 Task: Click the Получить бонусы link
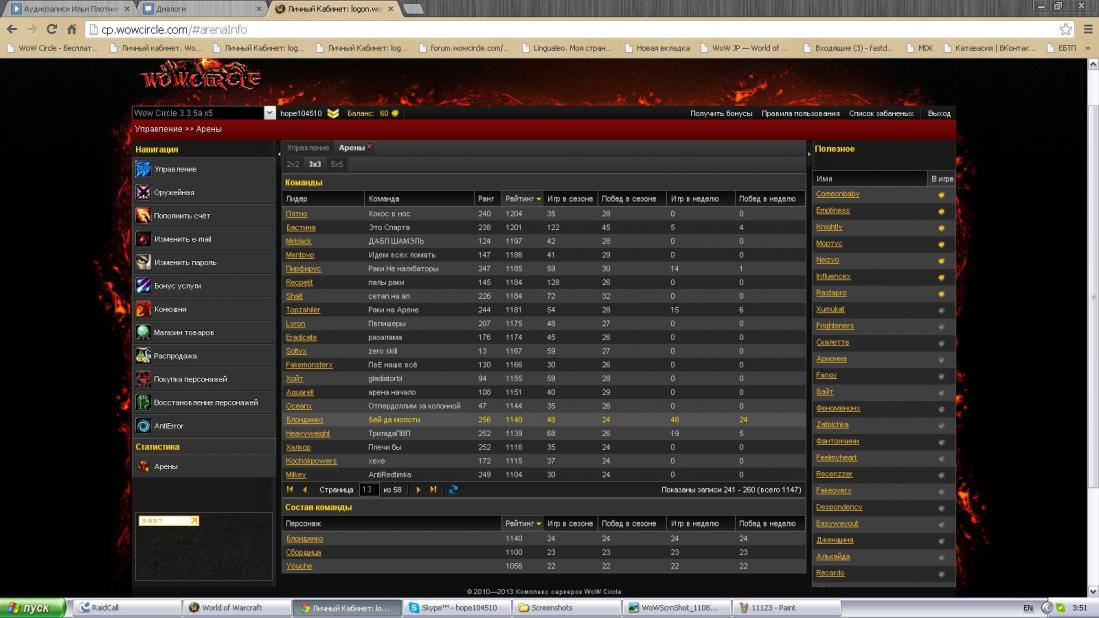pos(720,113)
